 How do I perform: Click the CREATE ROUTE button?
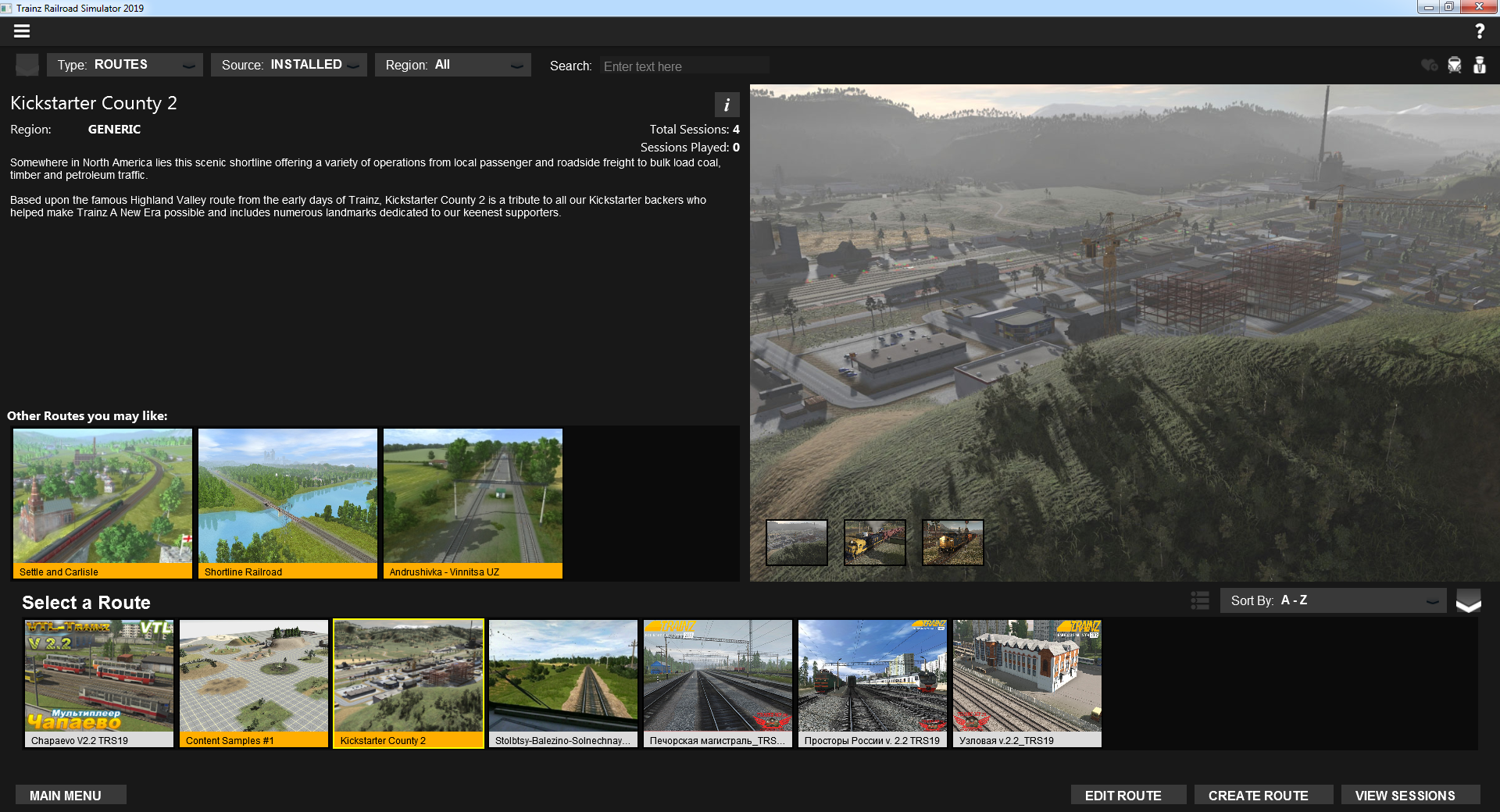click(x=1263, y=795)
